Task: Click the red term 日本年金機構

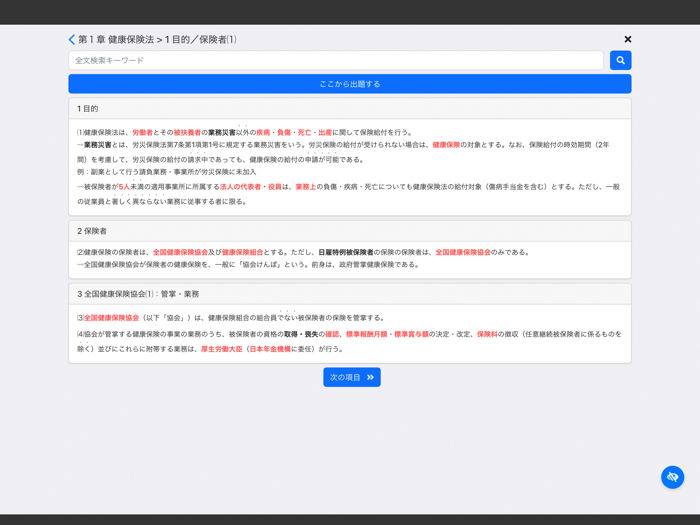Action: click(x=270, y=349)
